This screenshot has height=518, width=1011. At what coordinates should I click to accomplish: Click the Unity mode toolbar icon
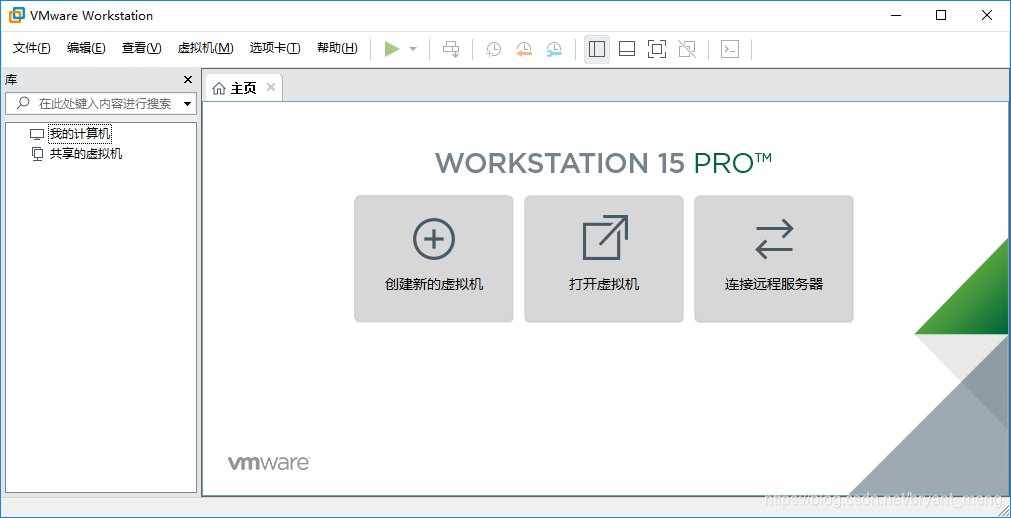coord(687,49)
